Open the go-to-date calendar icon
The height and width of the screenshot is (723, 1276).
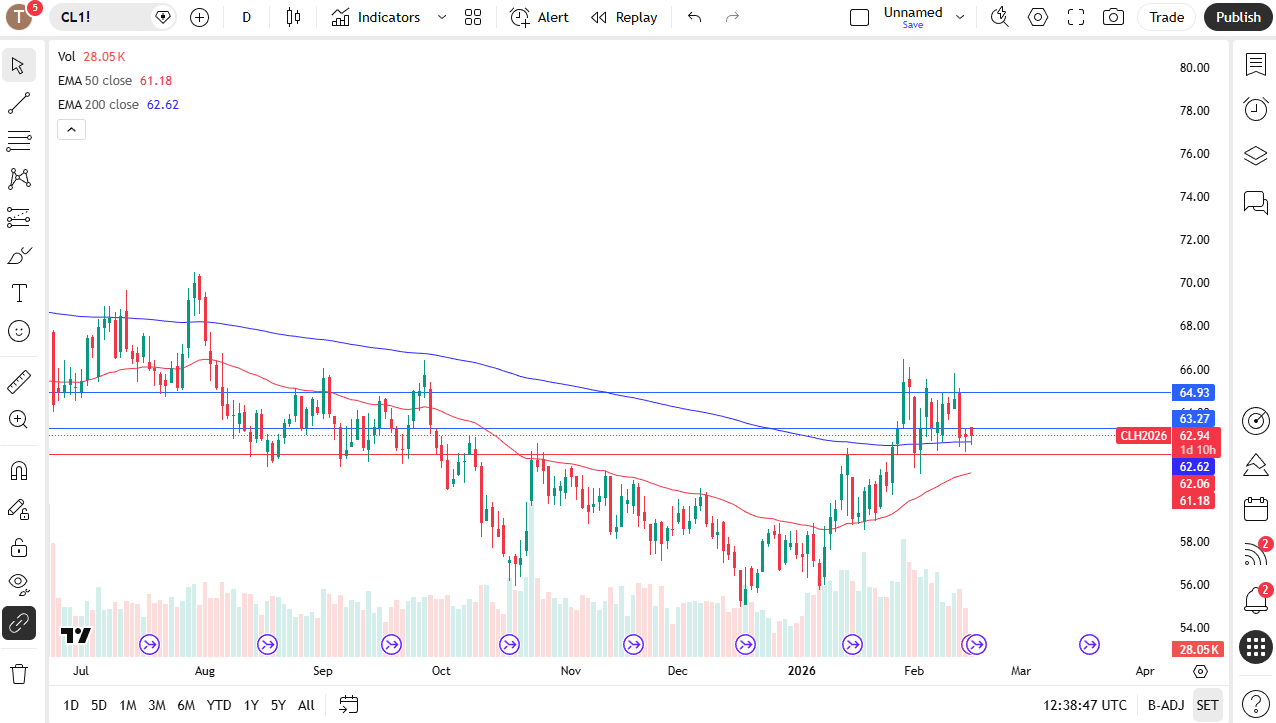tap(348, 705)
